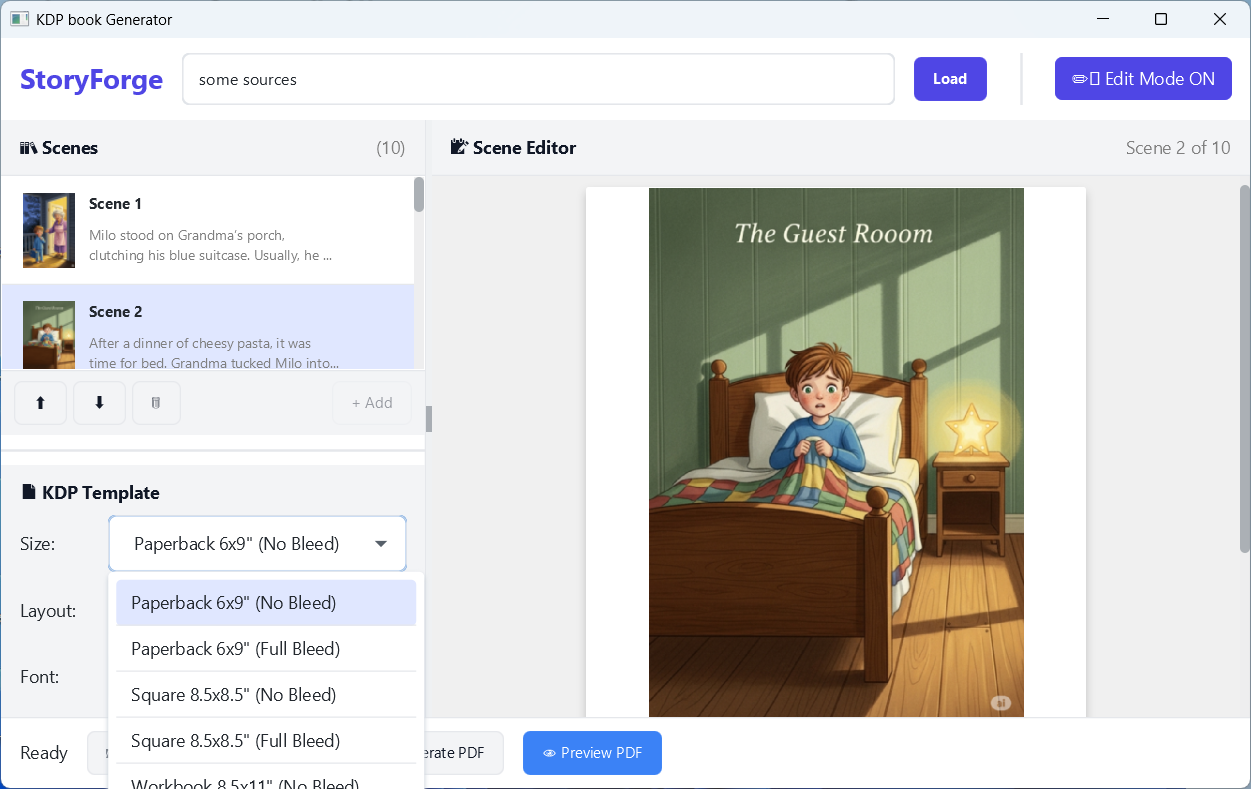
Task: Select the highlighted "Paperback 6x9" (No Bleed)" entry
Action: (233, 602)
